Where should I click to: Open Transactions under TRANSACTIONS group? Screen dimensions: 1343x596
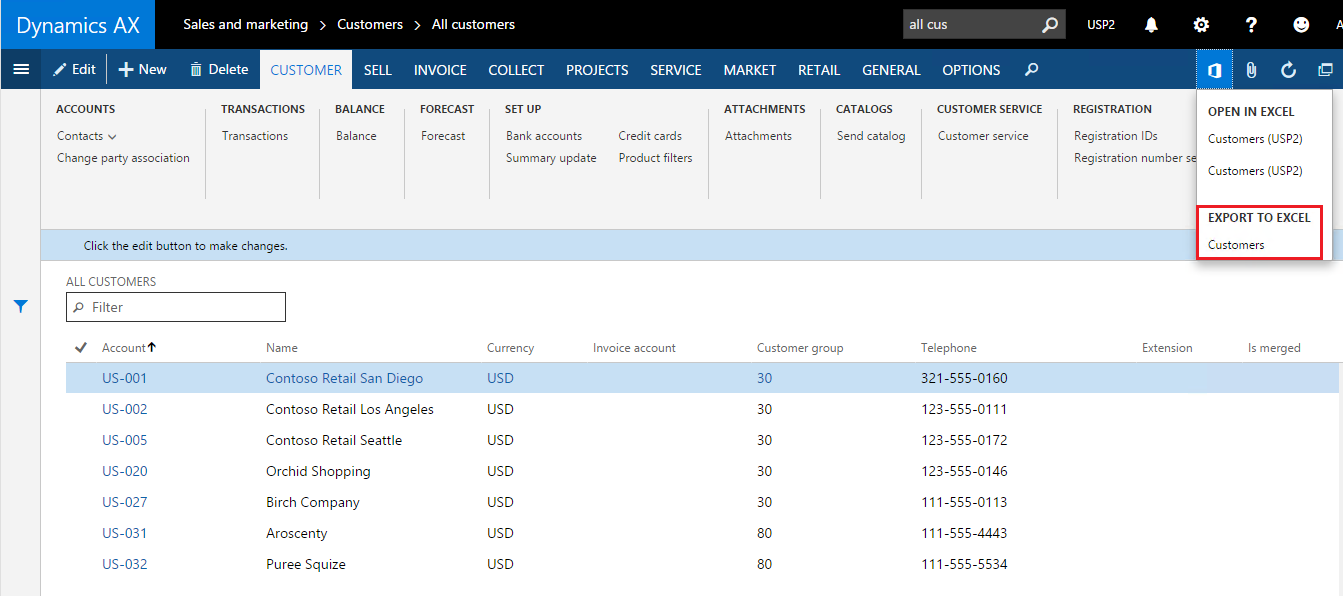pyautogui.click(x=255, y=136)
